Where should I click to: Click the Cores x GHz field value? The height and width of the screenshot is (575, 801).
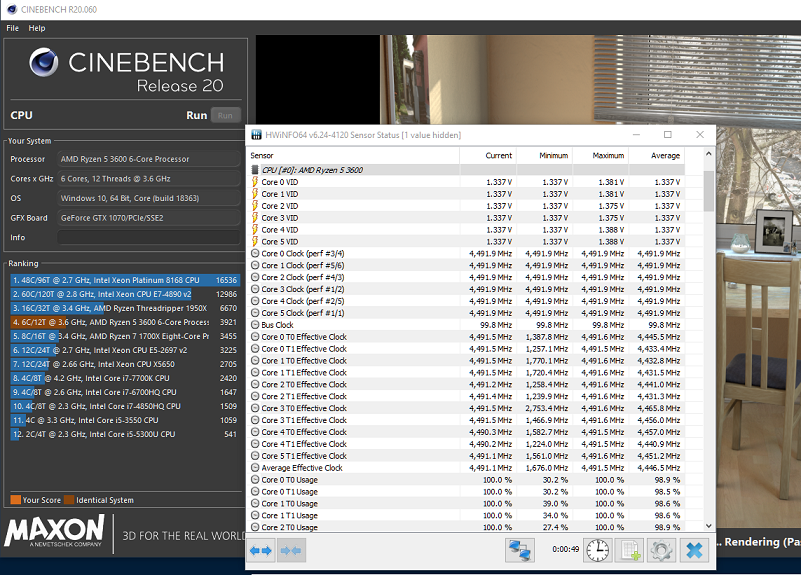click(149, 179)
